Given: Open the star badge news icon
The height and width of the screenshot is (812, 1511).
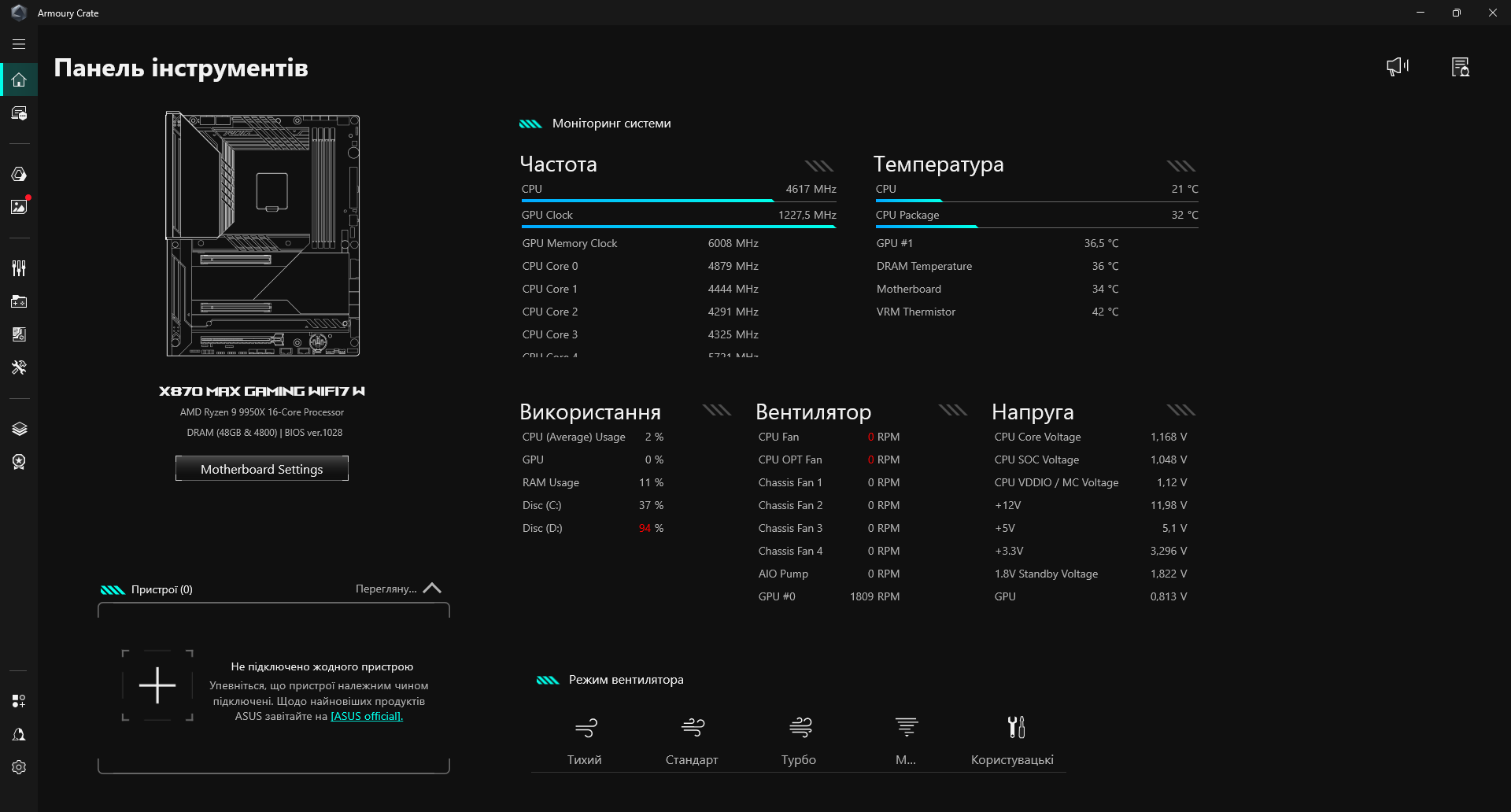Looking at the screenshot, I should pos(19,462).
